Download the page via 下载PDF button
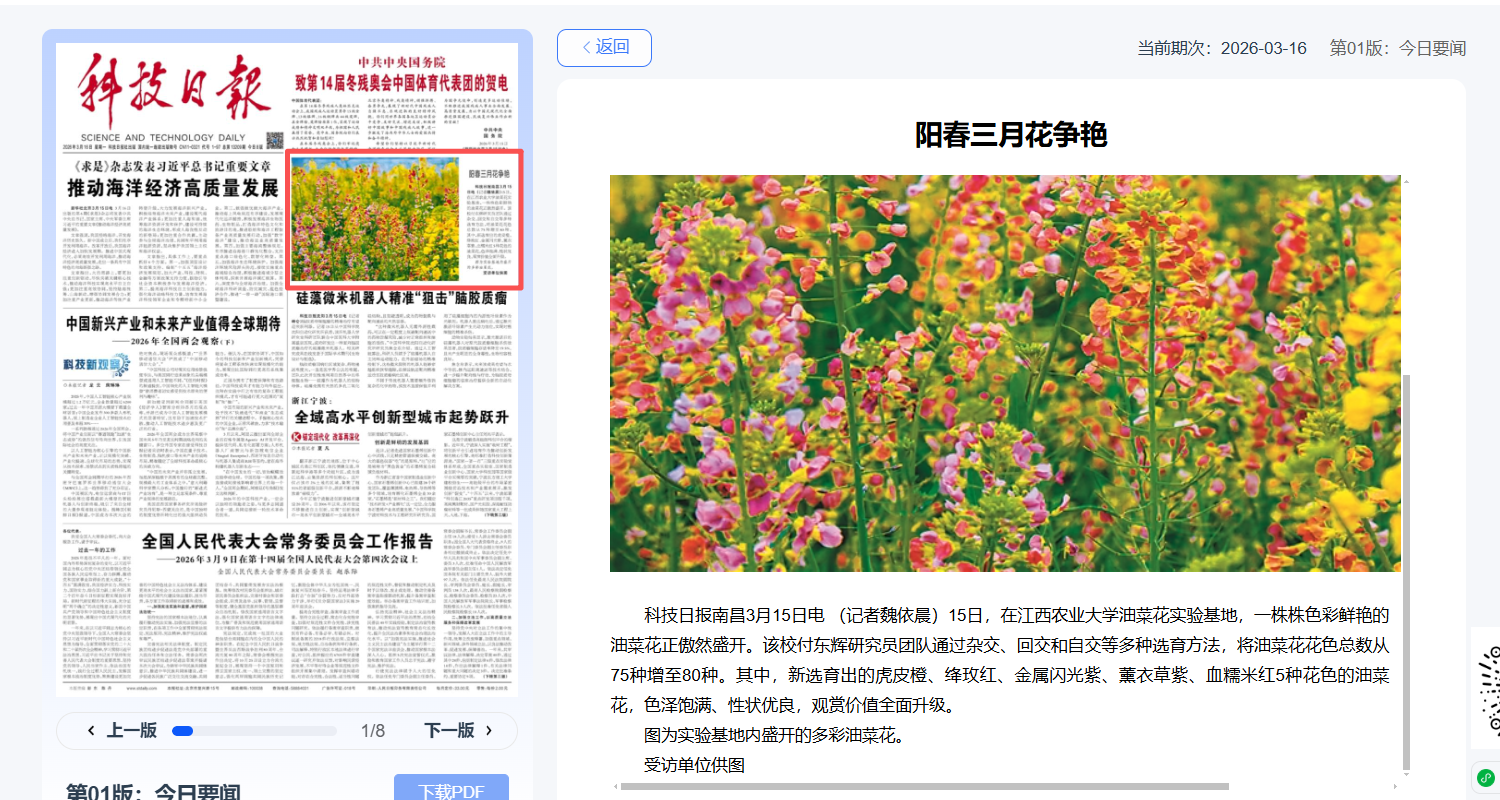 click(451, 790)
